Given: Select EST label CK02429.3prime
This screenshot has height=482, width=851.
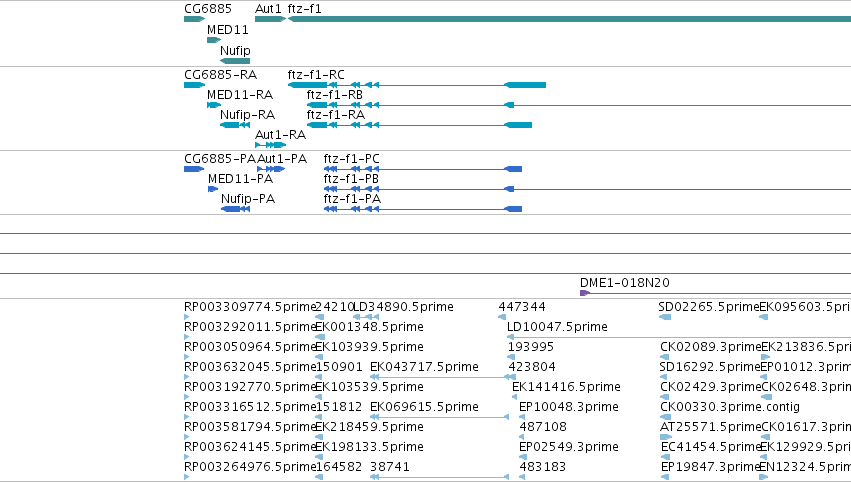Looking at the screenshot, I should 710,388.
